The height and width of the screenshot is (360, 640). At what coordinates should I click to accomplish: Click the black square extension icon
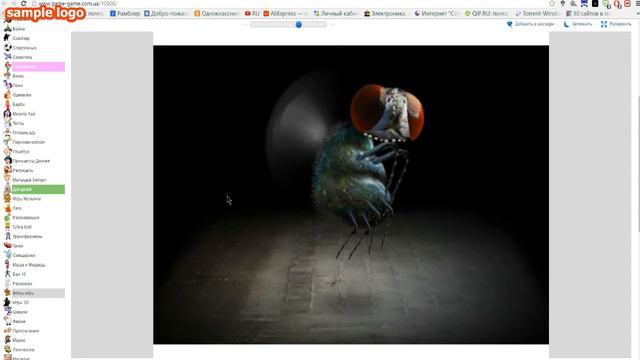click(595, 3)
